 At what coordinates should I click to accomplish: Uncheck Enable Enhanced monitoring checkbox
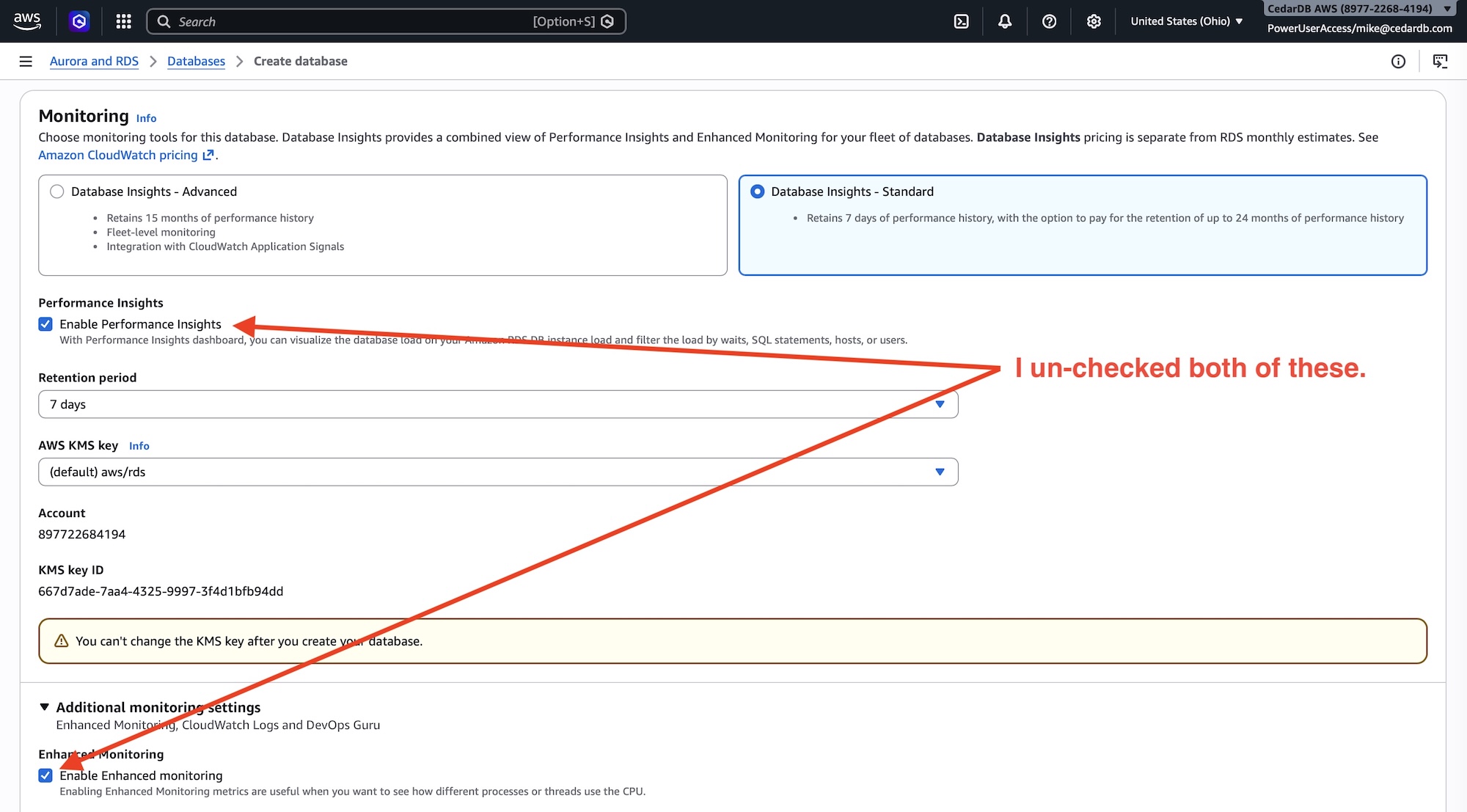[45, 775]
